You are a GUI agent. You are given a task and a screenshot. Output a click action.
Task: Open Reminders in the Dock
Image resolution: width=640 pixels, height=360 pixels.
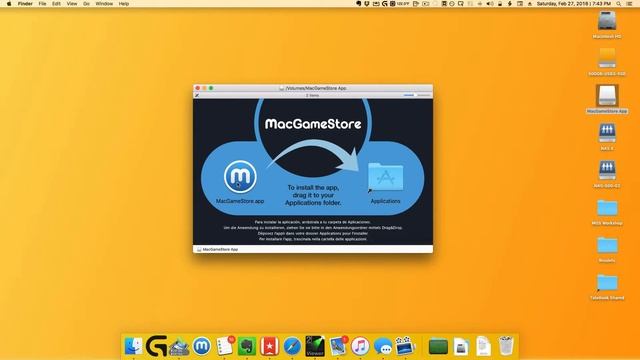click(x=224, y=346)
